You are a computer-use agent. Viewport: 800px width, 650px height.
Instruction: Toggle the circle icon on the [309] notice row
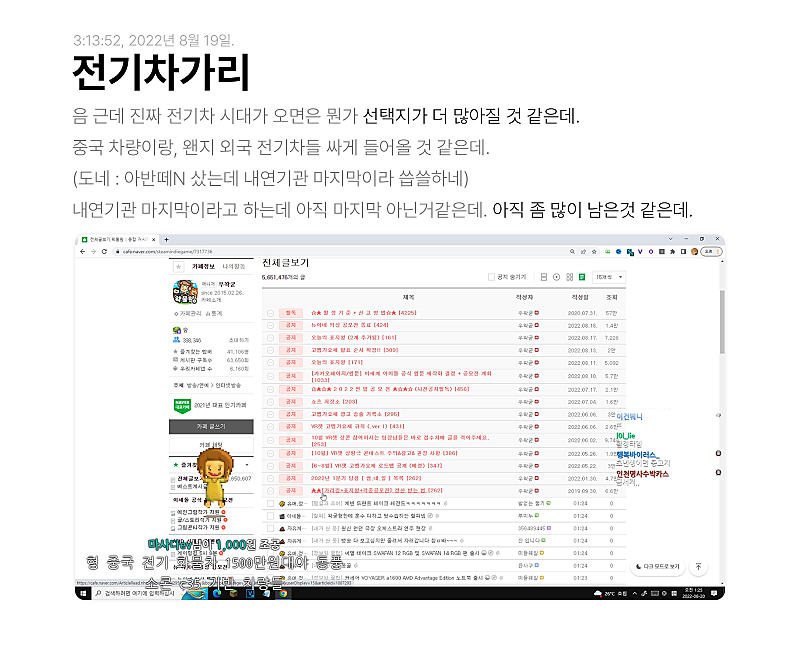(270, 351)
